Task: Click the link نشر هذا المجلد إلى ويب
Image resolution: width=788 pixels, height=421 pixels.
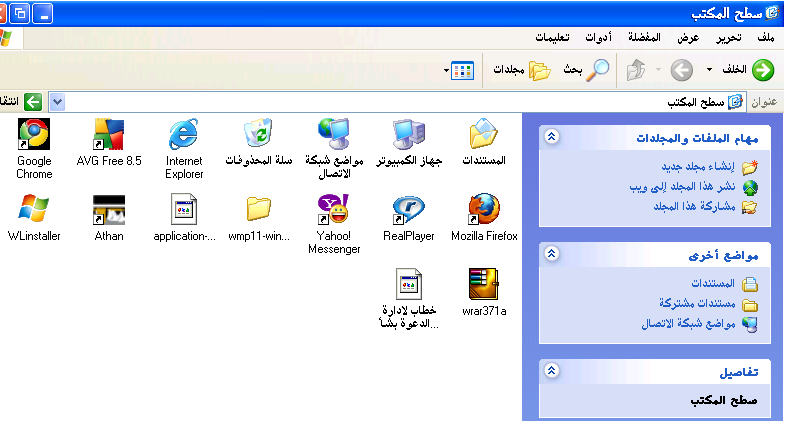Action: pyautogui.click(x=682, y=187)
